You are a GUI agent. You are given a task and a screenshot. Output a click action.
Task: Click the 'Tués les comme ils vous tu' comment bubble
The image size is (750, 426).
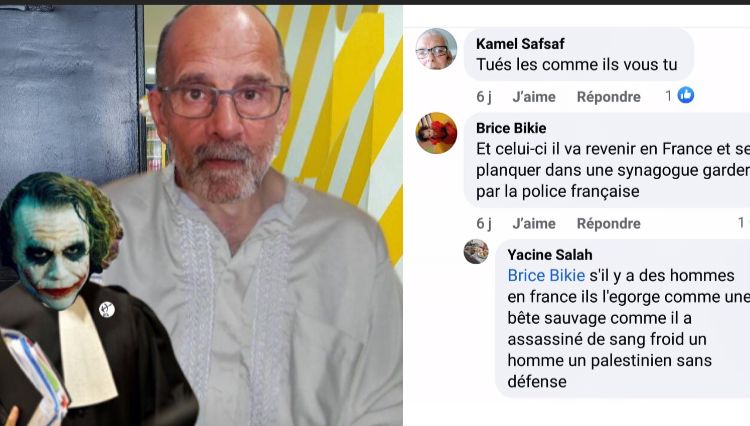[x=579, y=55]
